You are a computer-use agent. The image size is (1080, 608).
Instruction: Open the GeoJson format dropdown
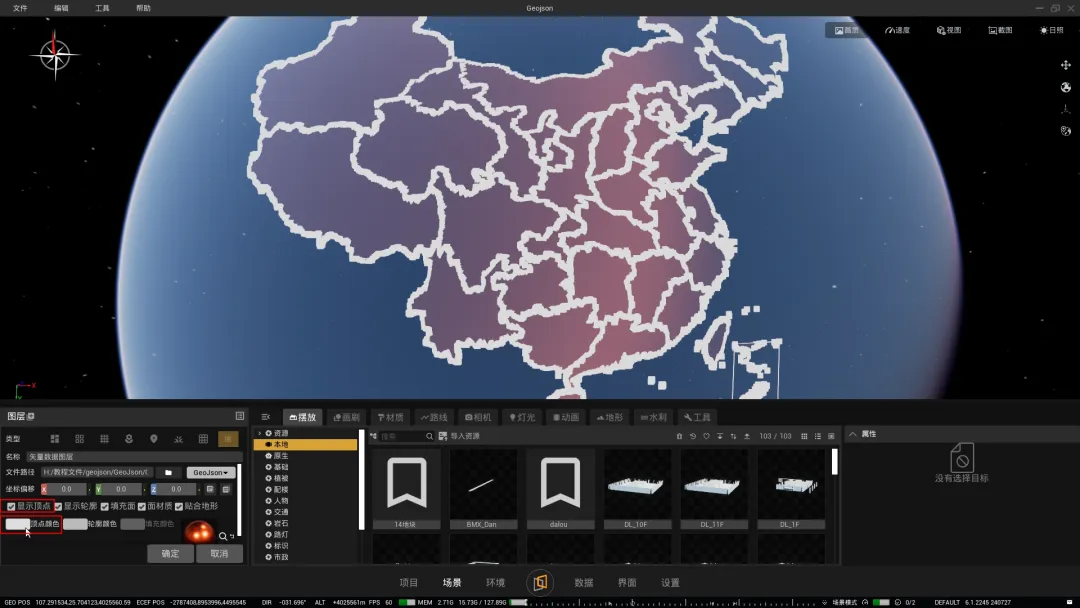[x=210, y=472]
